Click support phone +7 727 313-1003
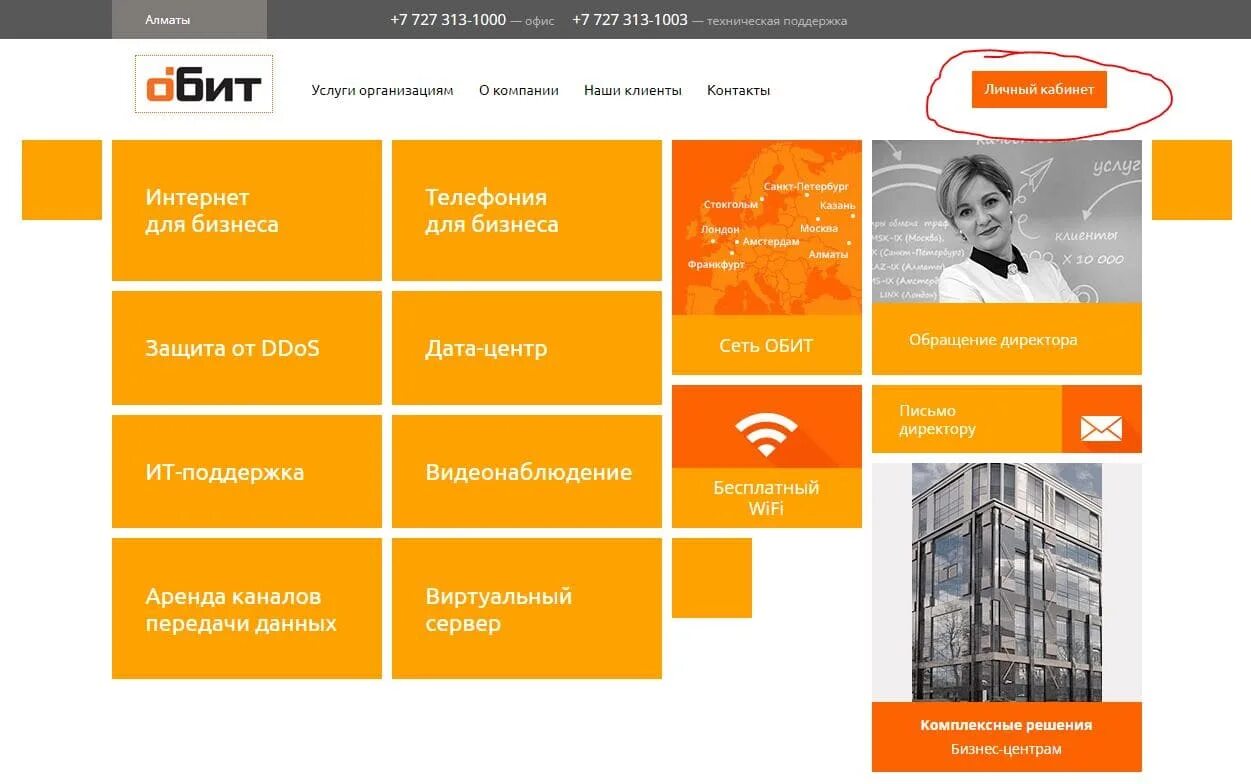This screenshot has height=784, width=1251. (630, 19)
